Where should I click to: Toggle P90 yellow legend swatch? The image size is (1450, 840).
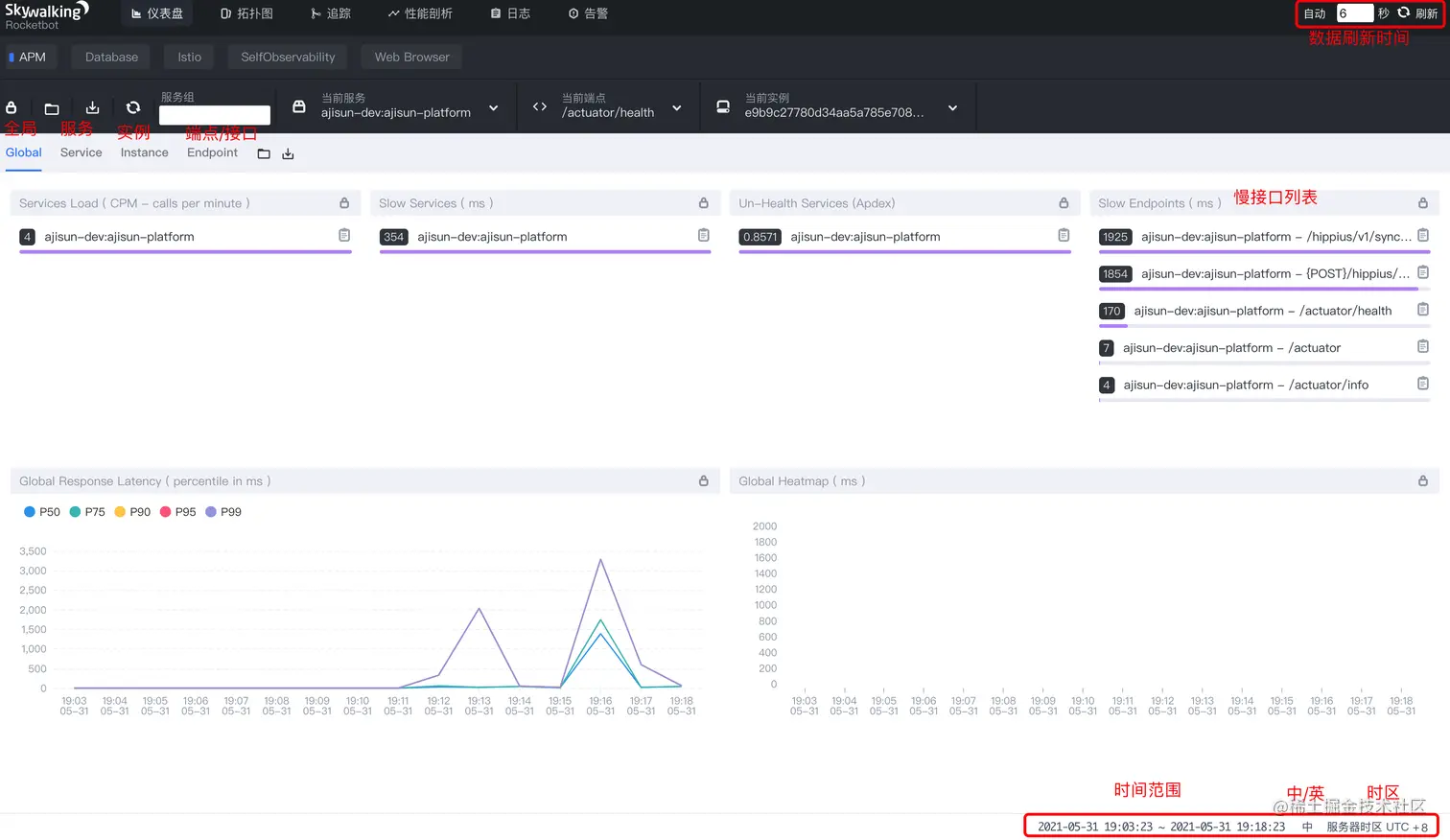point(120,512)
